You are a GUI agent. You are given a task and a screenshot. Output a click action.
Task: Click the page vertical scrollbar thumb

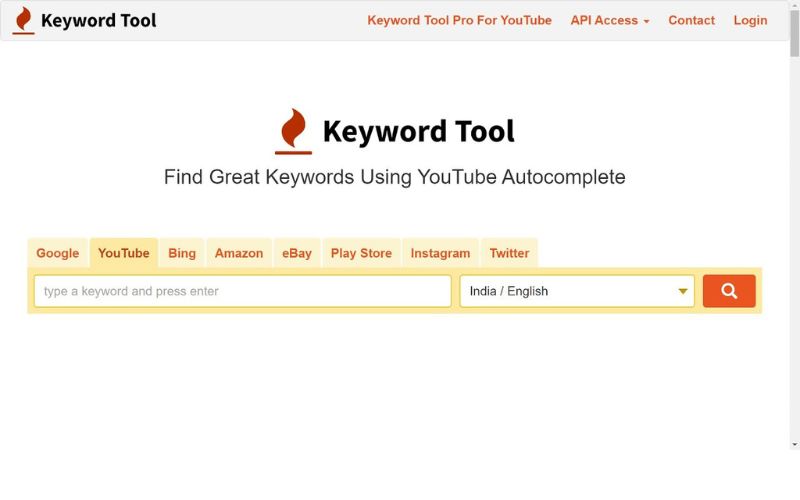click(794, 33)
